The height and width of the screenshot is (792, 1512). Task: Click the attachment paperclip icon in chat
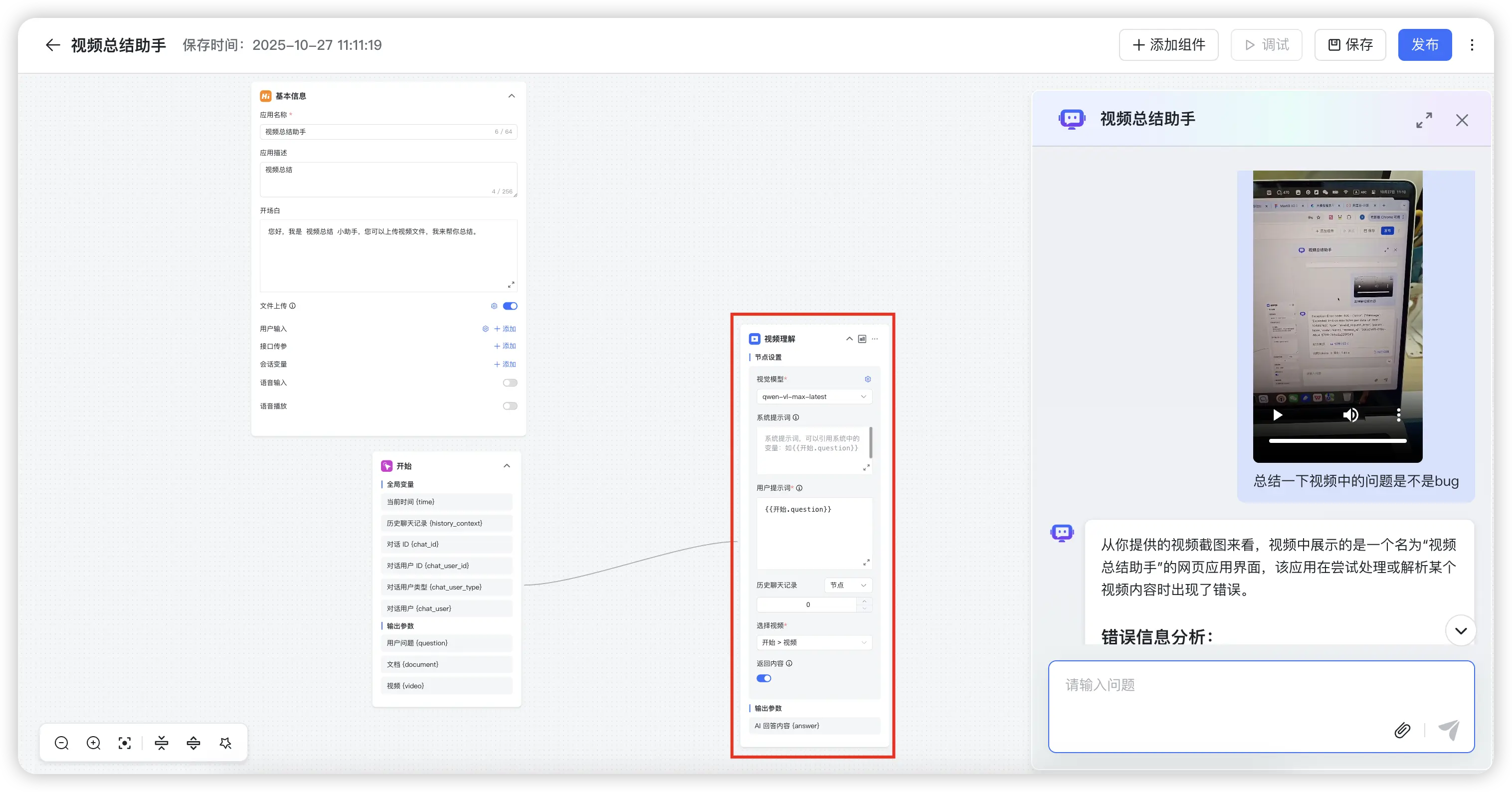(1402, 730)
